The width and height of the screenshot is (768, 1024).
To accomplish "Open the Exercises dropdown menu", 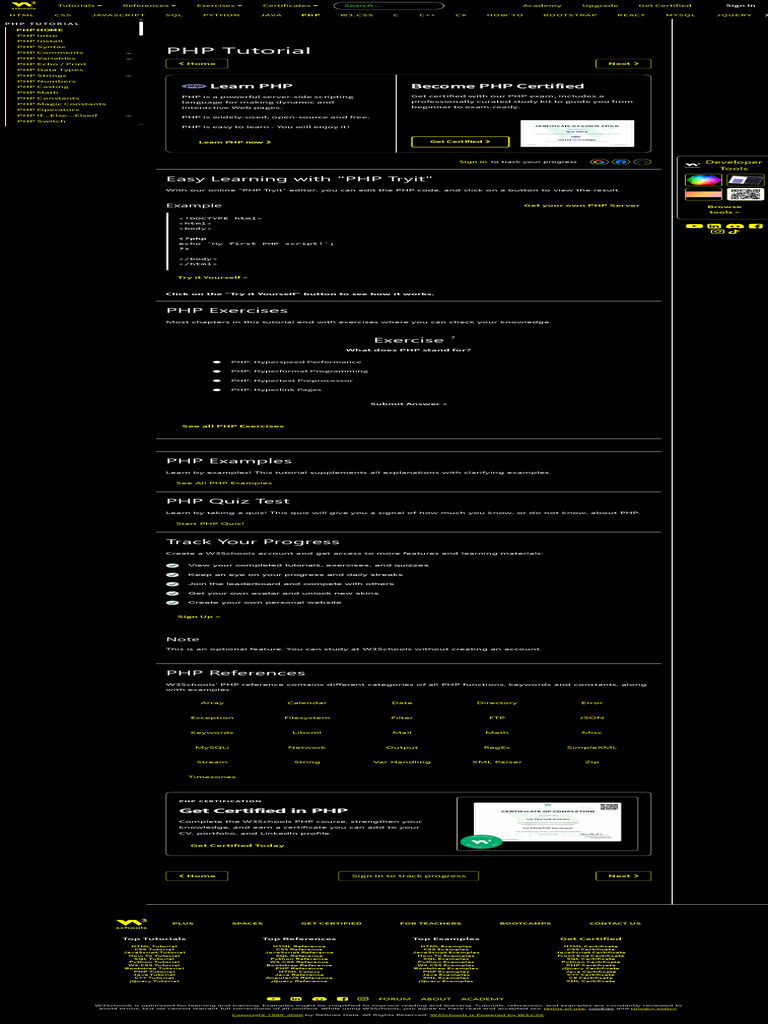I will tap(219, 6).
